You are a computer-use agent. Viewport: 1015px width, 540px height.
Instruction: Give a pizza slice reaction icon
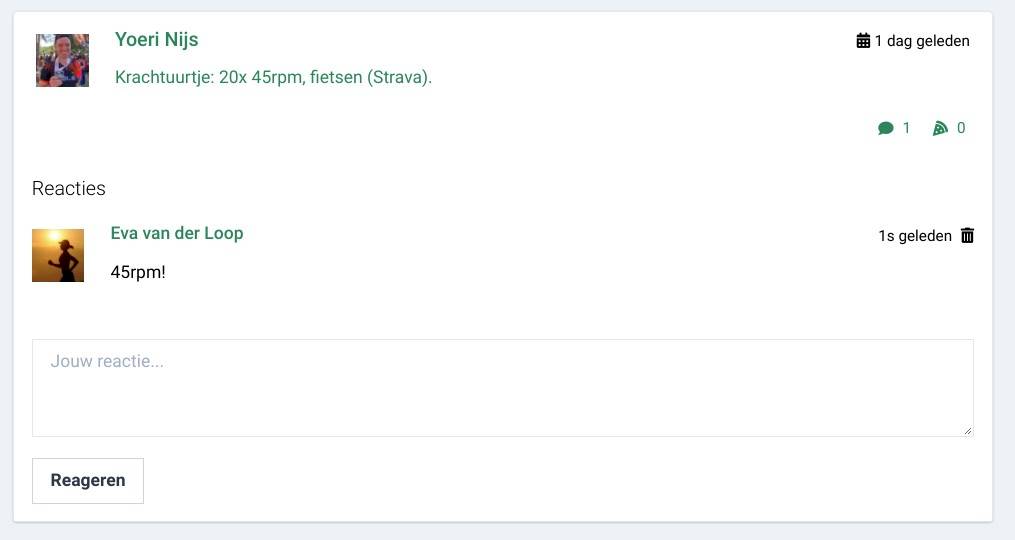(x=940, y=128)
